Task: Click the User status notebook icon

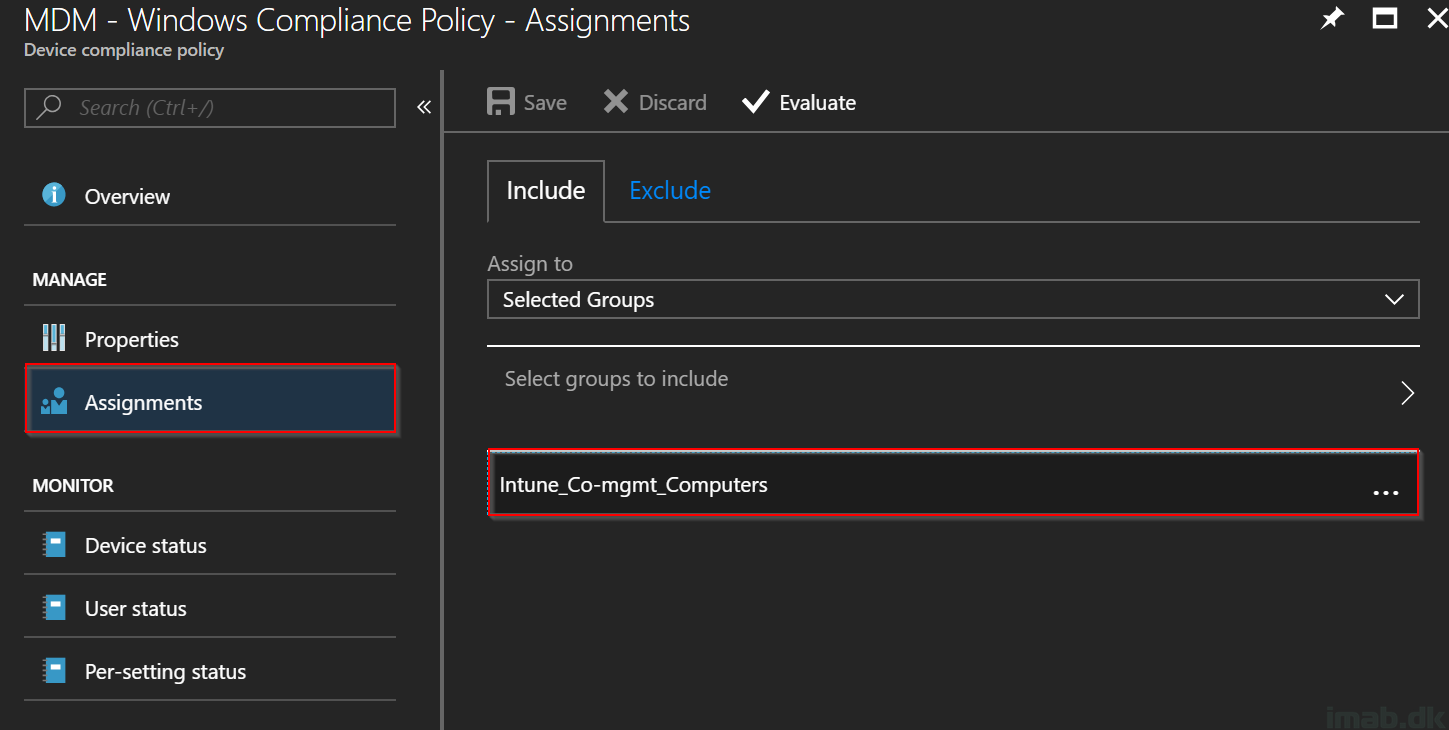Action: click(54, 608)
